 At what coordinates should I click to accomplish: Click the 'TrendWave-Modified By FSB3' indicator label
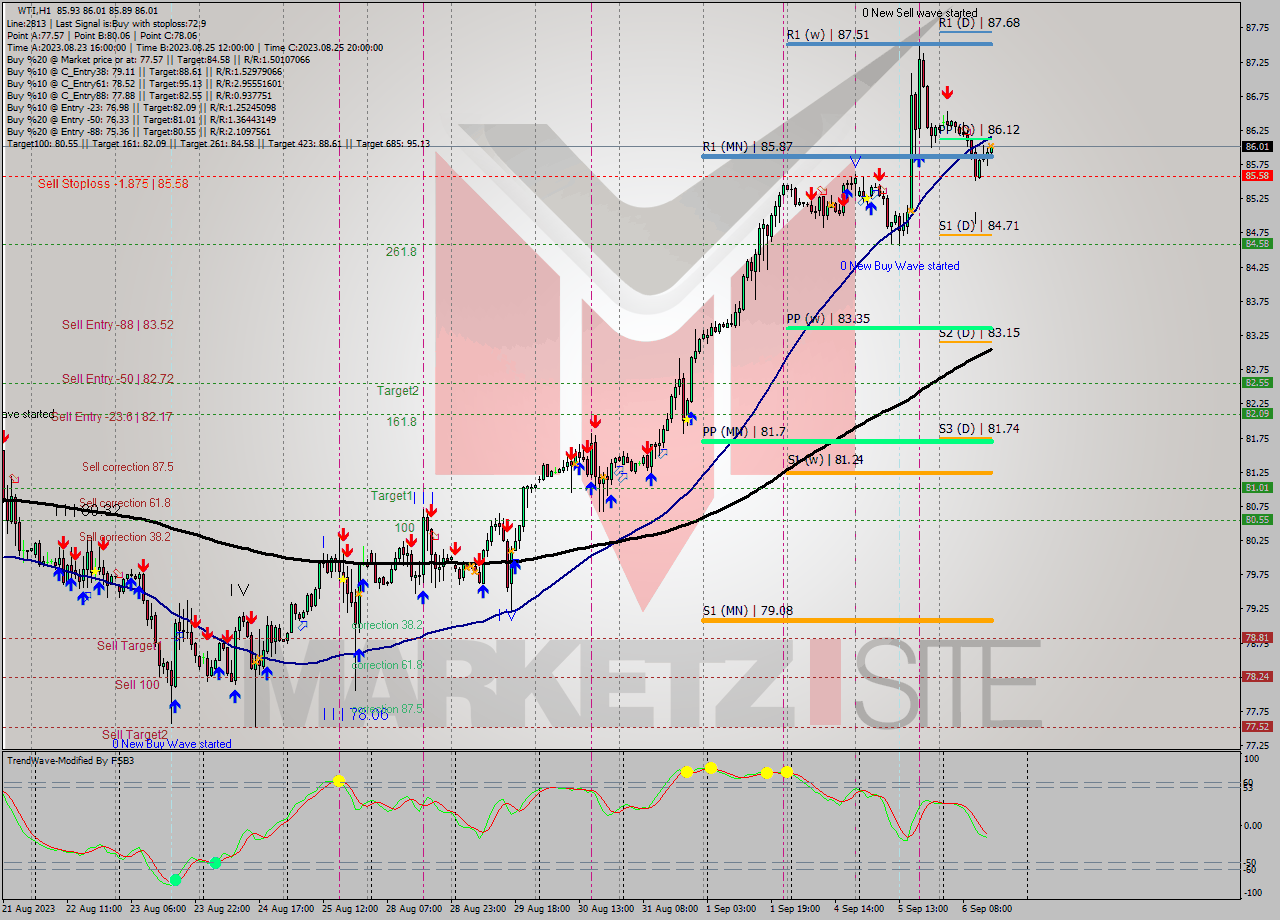(x=71, y=761)
